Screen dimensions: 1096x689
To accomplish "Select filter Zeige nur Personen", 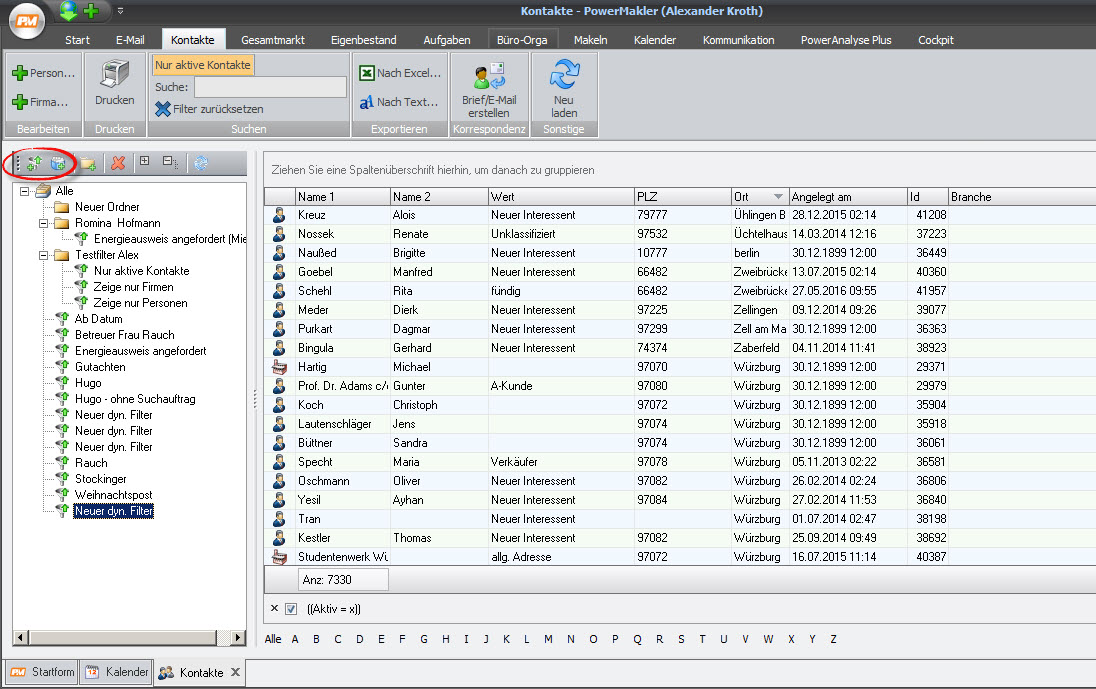I will [140, 303].
